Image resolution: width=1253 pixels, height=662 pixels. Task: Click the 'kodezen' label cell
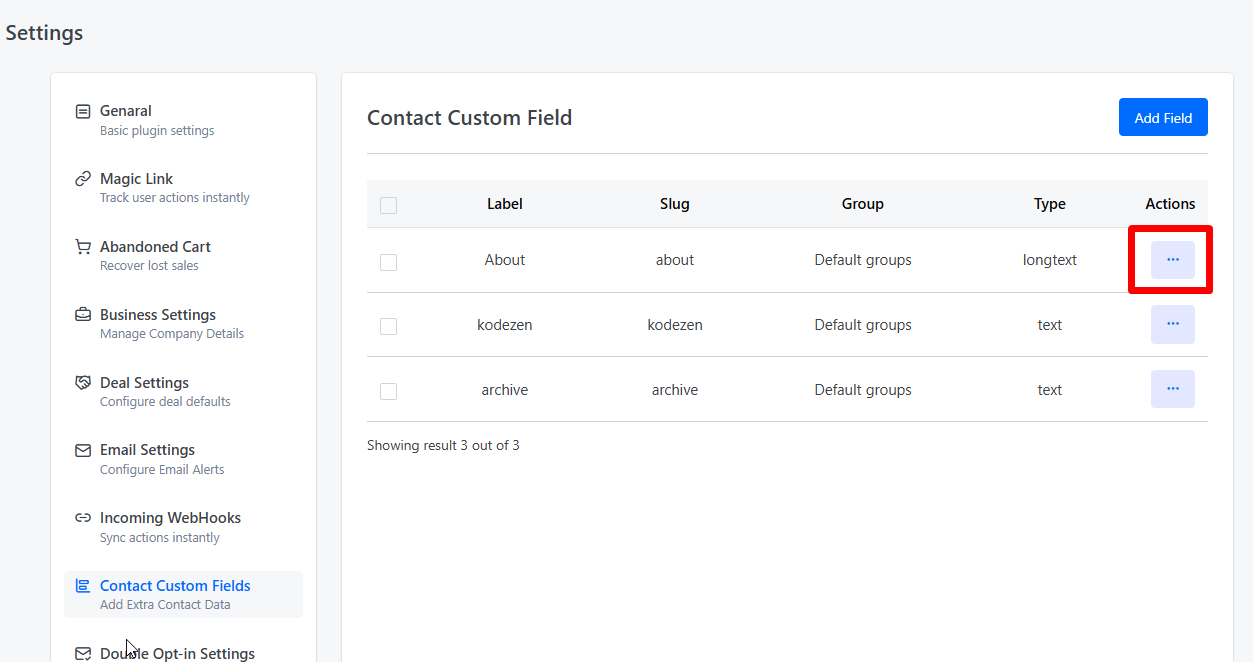click(x=505, y=325)
